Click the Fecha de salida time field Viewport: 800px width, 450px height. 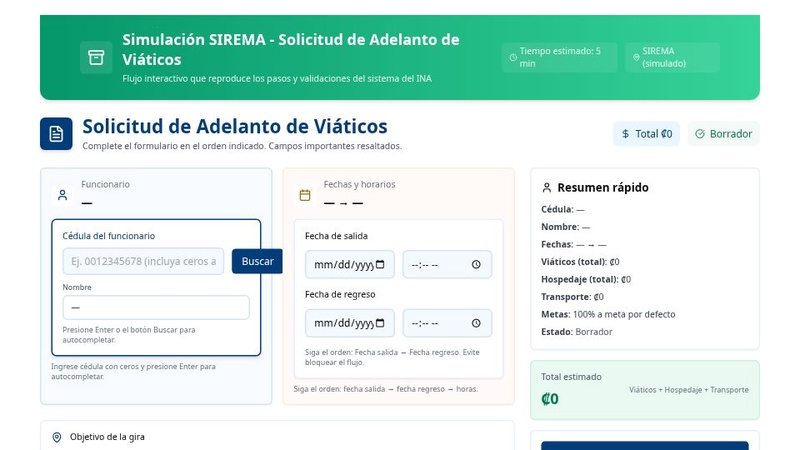click(x=447, y=264)
